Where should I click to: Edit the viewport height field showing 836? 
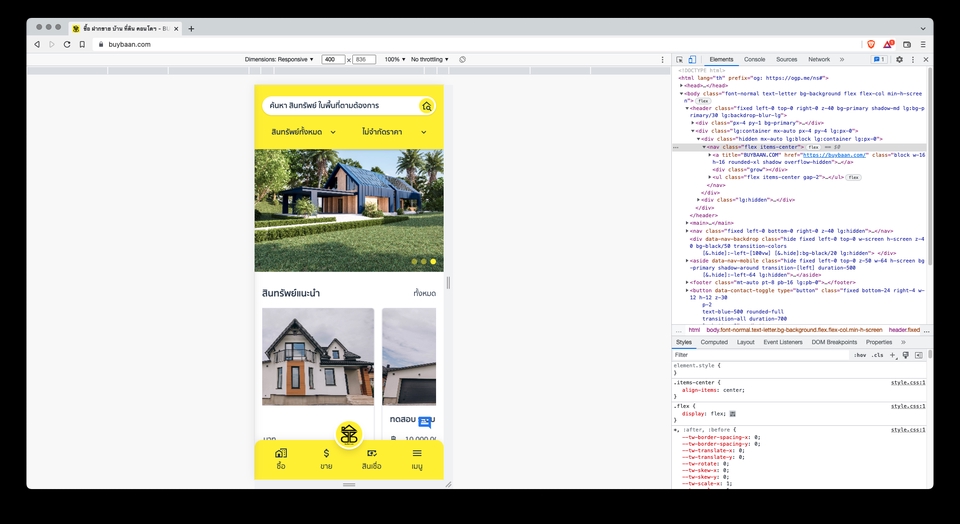click(364, 59)
